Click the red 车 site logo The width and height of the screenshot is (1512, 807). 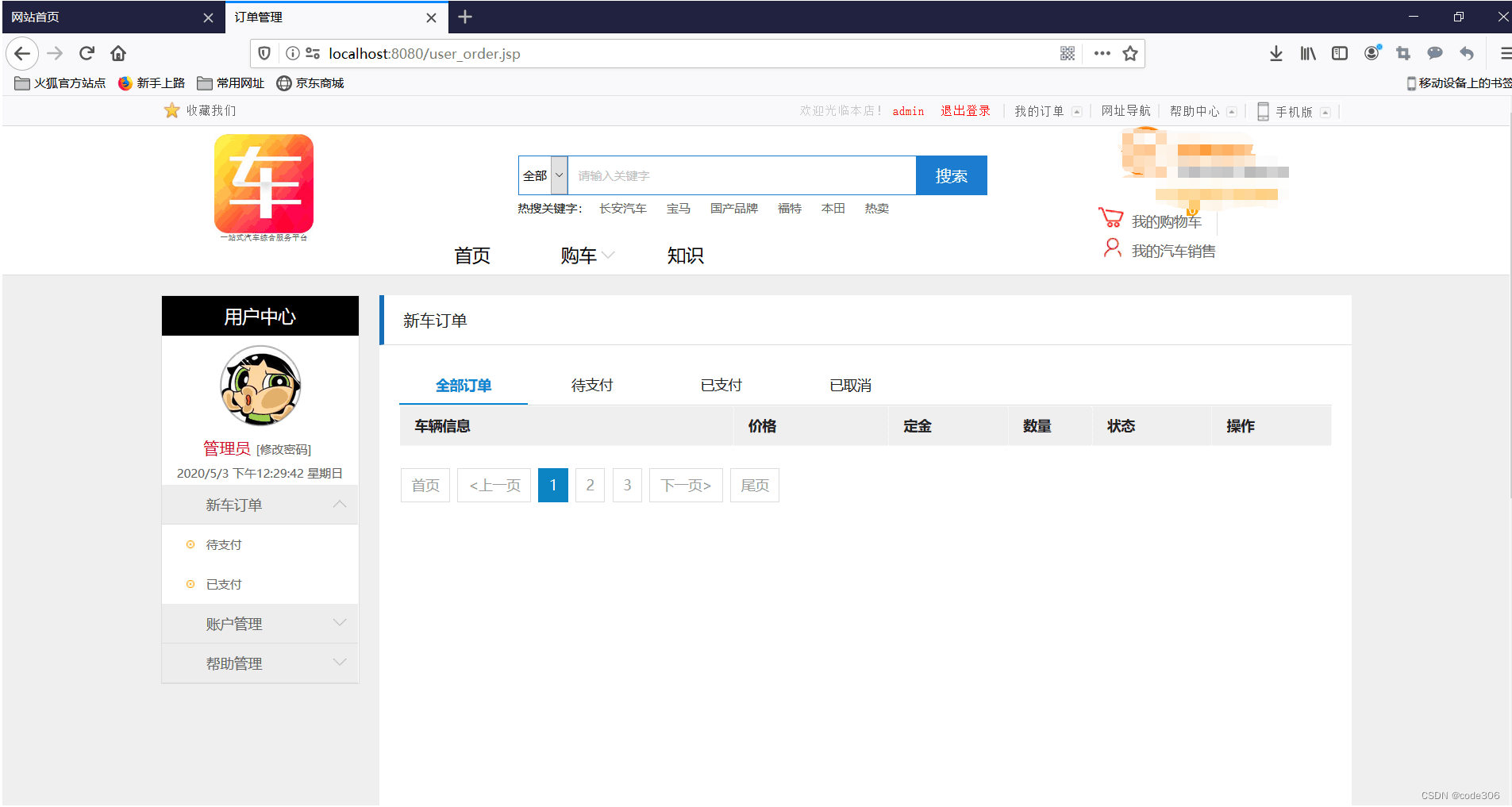click(x=264, y=183)
